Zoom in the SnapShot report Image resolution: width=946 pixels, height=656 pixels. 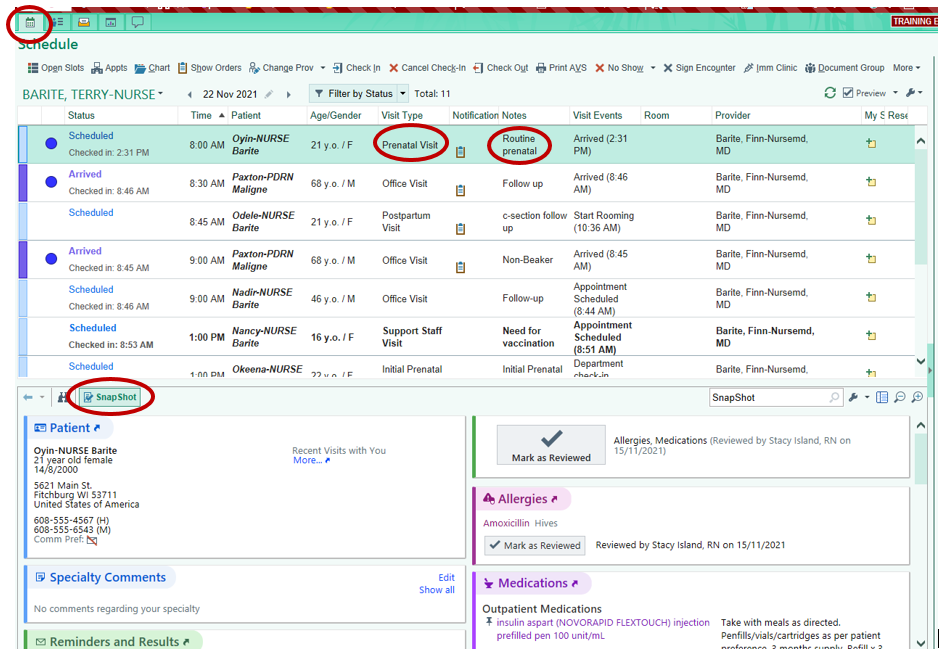pyautogui.click(x=917, y=397)
